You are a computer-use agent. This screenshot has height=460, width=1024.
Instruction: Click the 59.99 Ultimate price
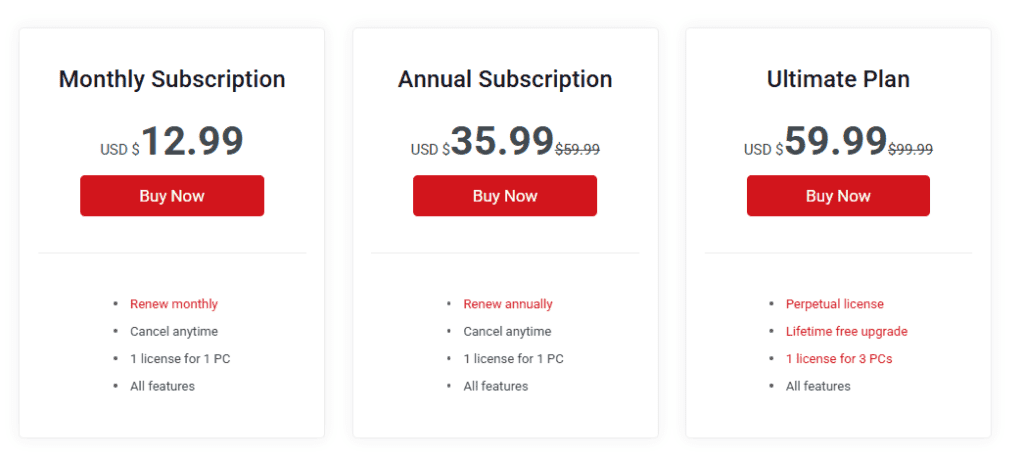point(836,141)
